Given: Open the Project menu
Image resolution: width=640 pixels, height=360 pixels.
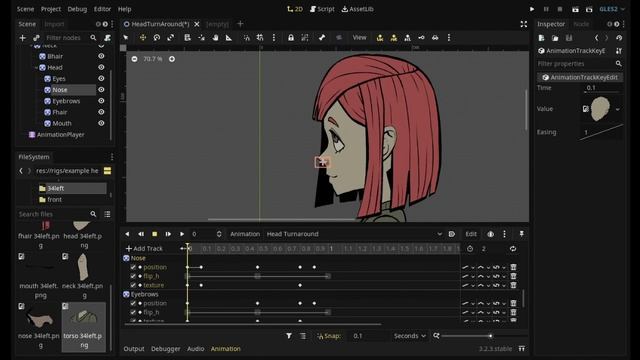Looking at the screenshot, I should (x=51, y=9).
